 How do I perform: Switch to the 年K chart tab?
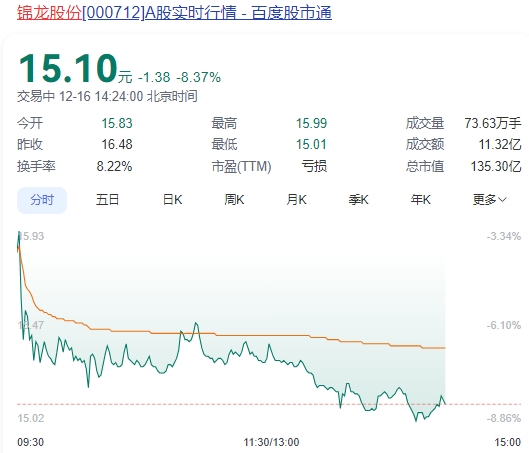(x=421, y=200)
